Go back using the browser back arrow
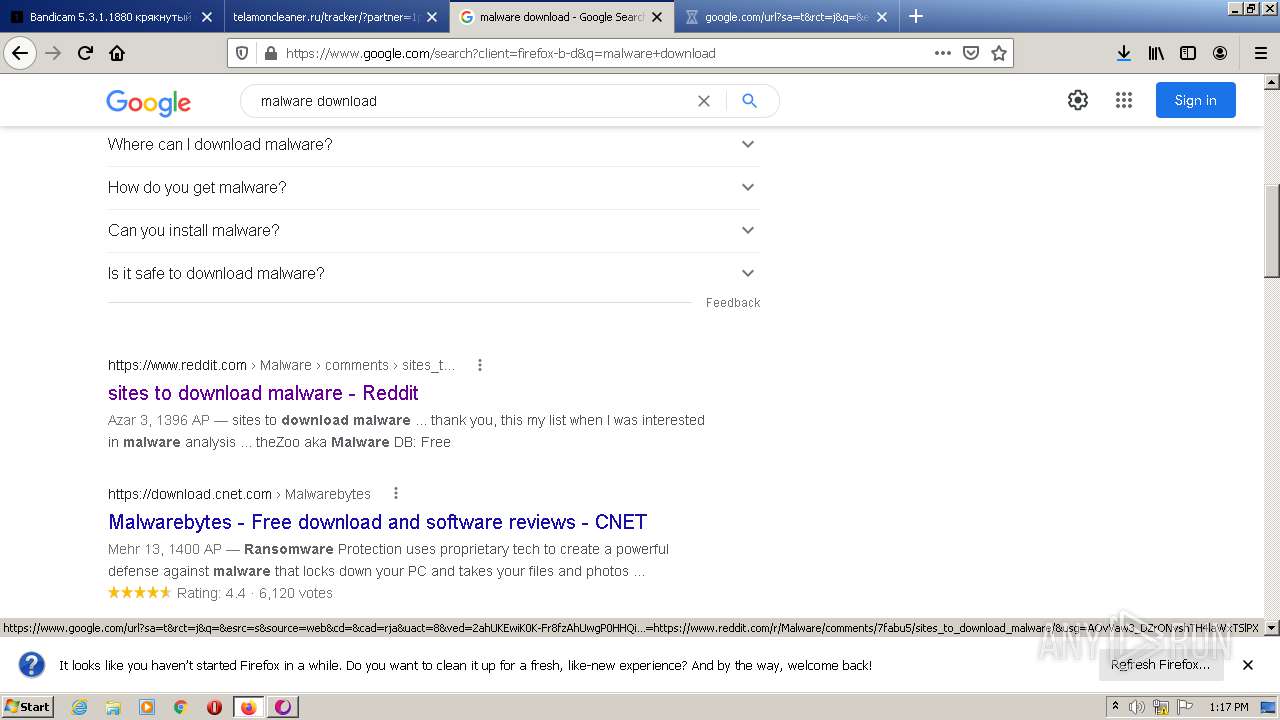Image resolution: width=1280 pixels, height=720 pixels. [20, 53]
